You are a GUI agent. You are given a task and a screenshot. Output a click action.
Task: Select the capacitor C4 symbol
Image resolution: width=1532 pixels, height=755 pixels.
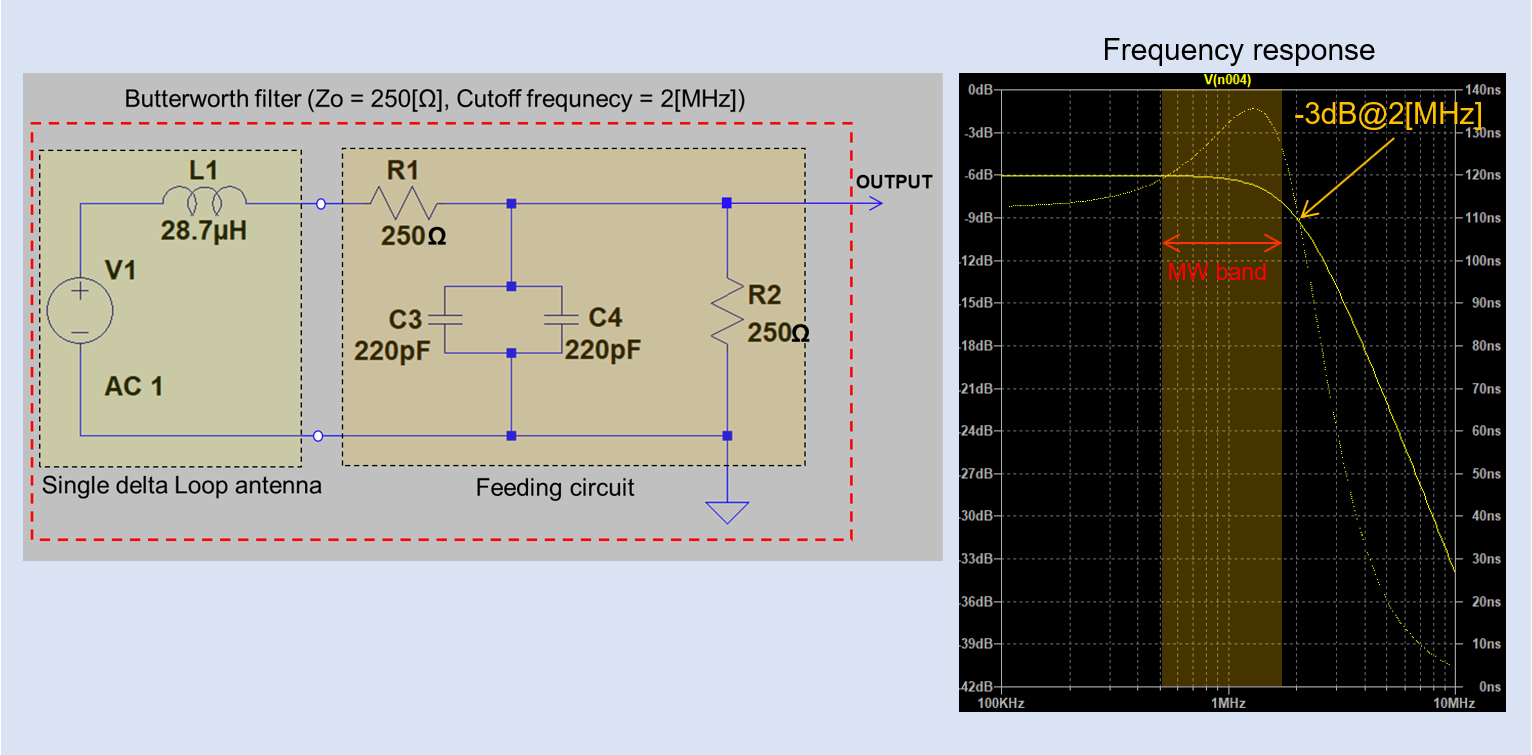point(562,320)
